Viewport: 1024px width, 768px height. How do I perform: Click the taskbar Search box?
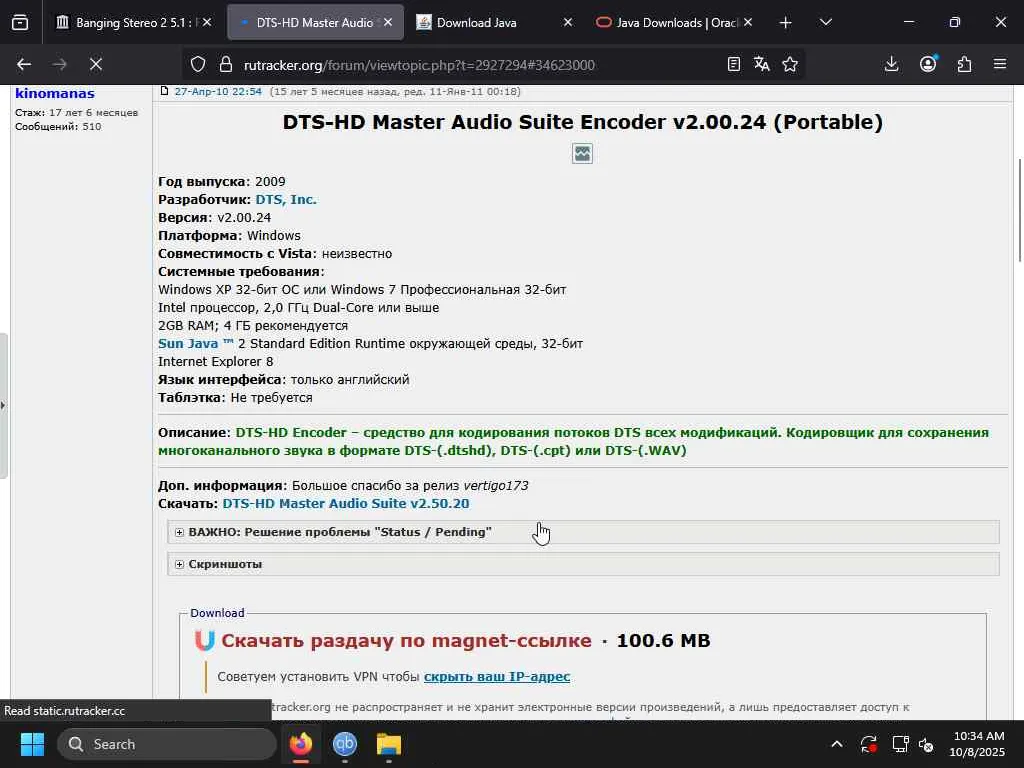167,744
